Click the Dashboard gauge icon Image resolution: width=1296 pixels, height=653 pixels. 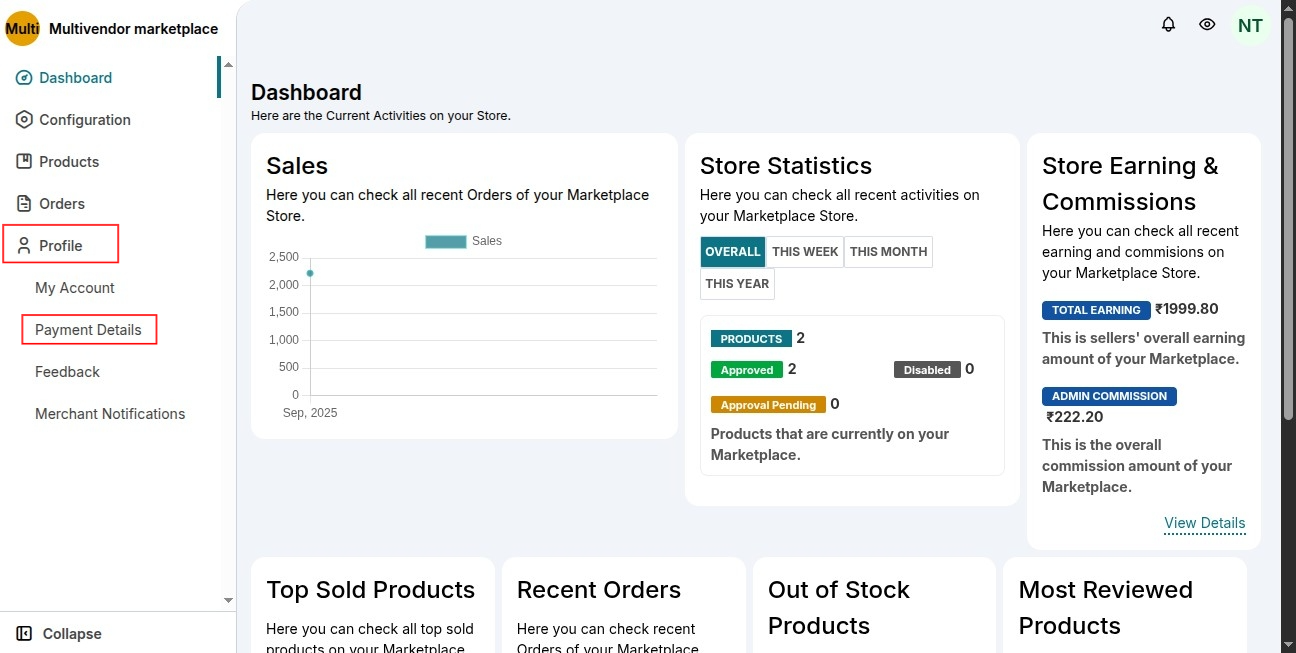coord(24,78)
